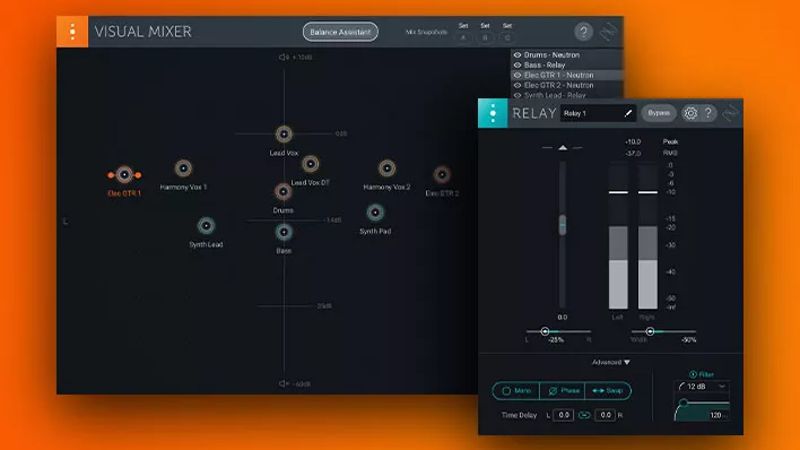Click Balance Assistant button
800x450 pixels.
[x=340, y=32]
